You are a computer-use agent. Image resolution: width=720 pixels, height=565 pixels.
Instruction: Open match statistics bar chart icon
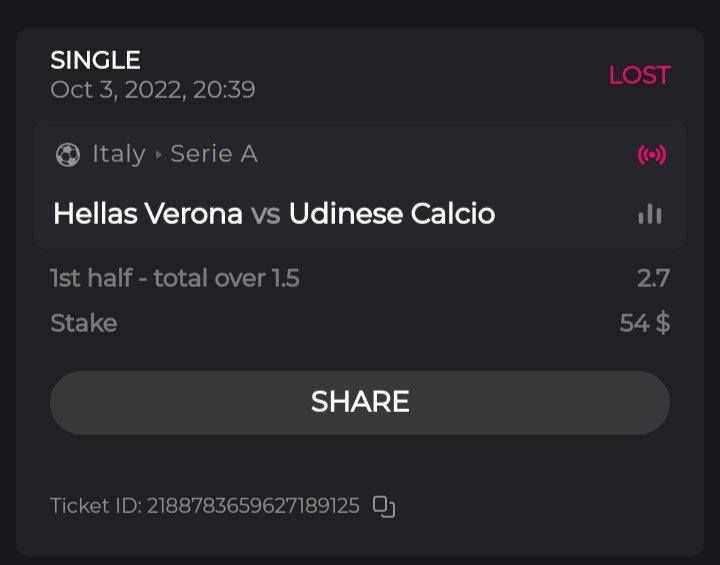[x=650, y=214]
